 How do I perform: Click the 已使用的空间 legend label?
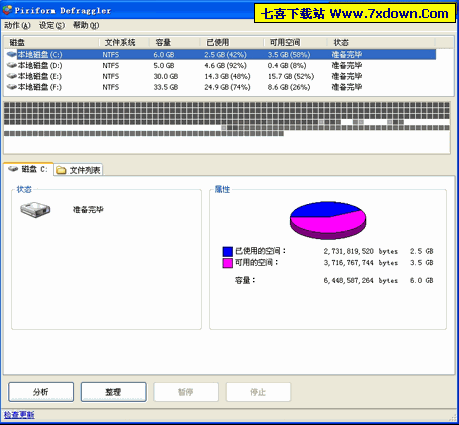[x=260, y=251]
